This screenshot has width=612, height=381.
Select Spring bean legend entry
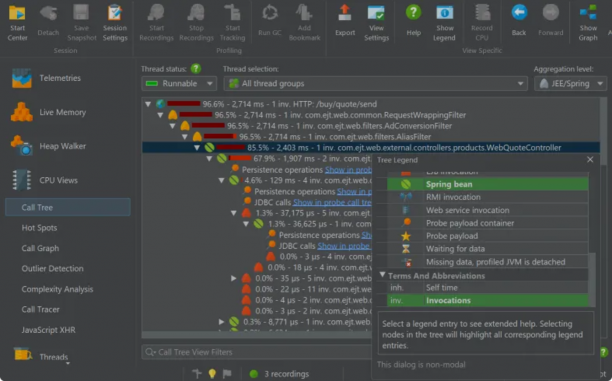point(487,184)
